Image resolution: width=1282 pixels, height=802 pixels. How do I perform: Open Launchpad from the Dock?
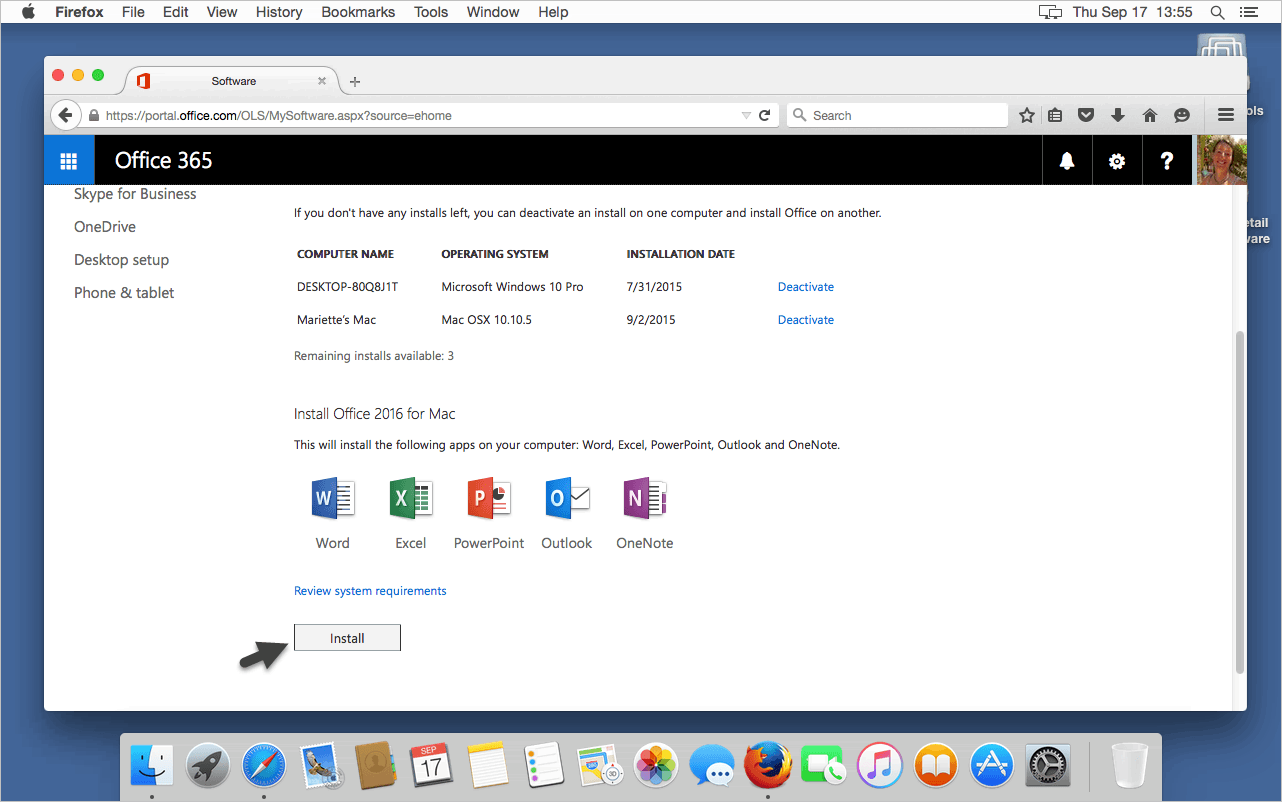(208, 766)
